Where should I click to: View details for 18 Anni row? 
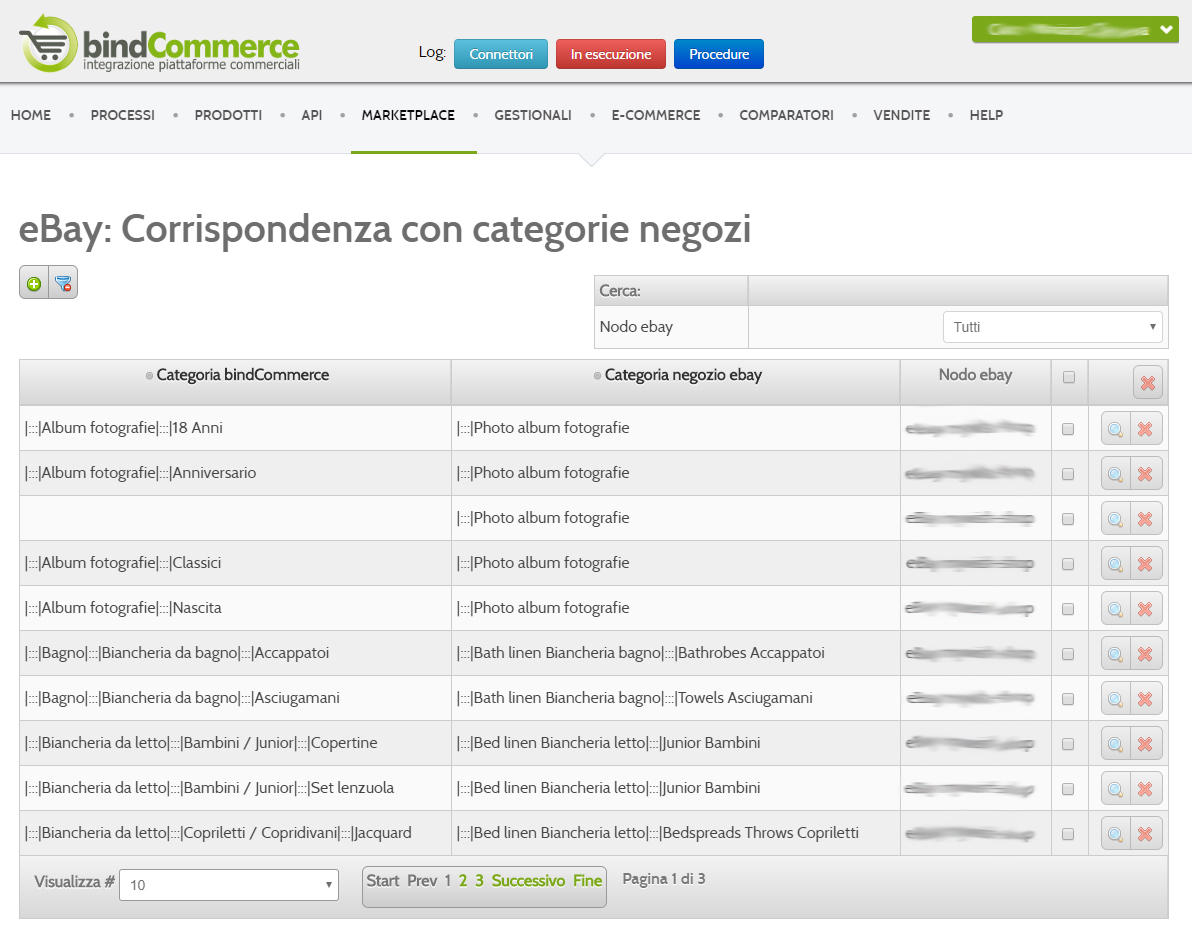(1115, 429)
